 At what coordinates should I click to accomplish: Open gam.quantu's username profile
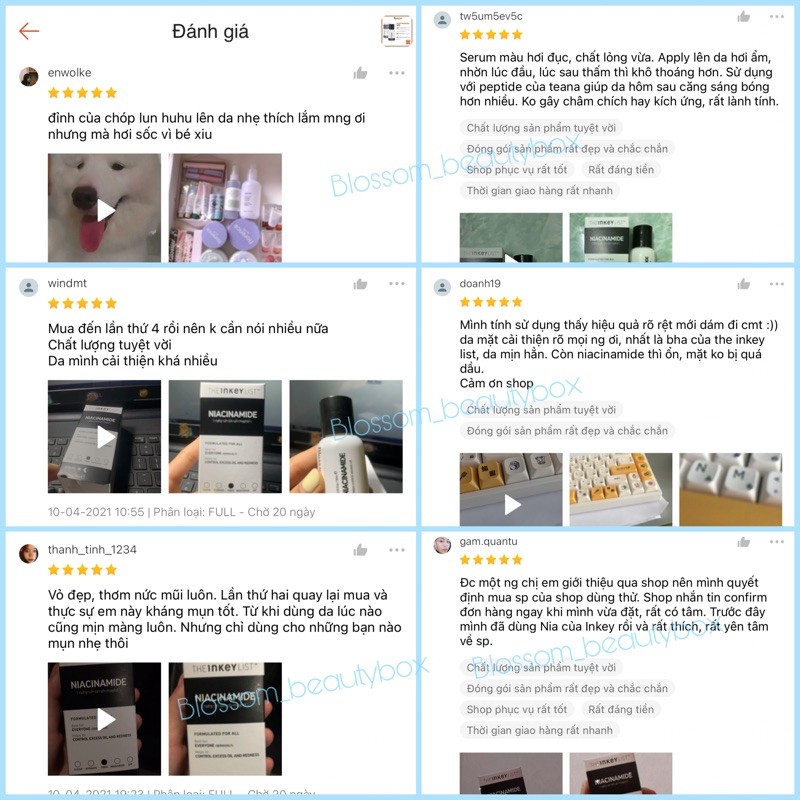[x=488, y=541]
